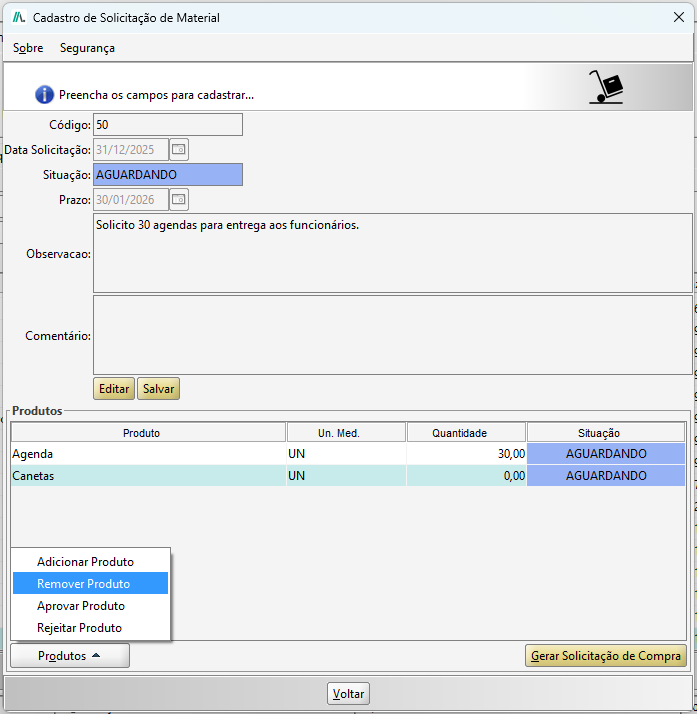
Task: Click the AGUARDANDO status for Canetas
Action: (x=606, y=476)
